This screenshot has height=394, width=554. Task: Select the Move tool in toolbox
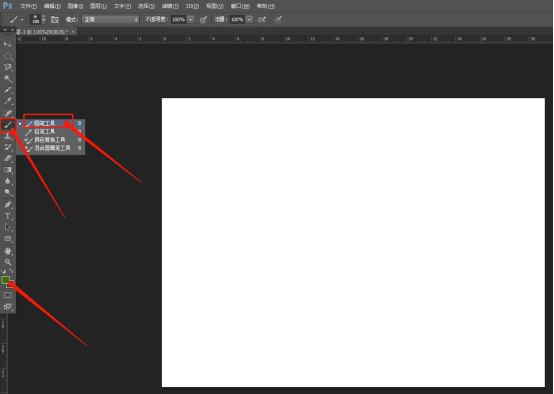[8, 44]
